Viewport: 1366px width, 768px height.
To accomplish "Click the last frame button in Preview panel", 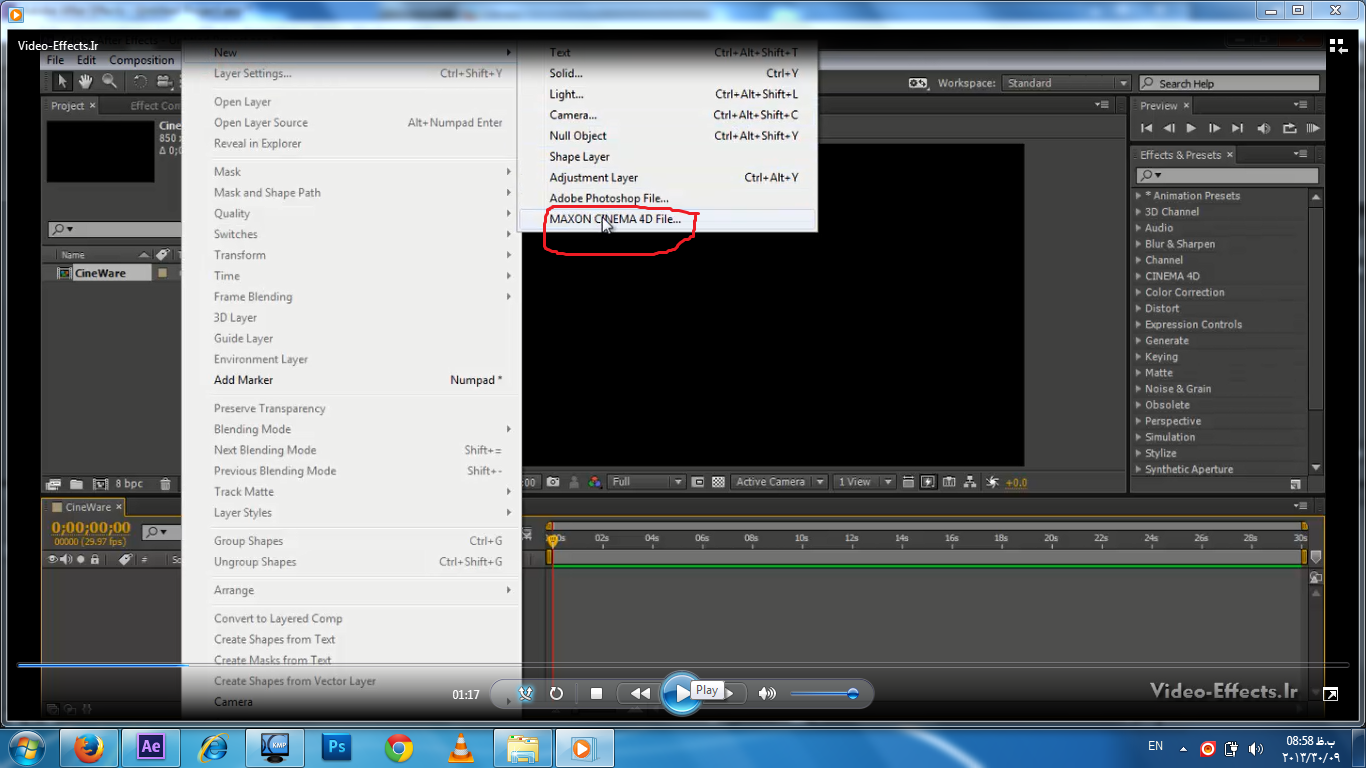I will [x=1237, y=128].
